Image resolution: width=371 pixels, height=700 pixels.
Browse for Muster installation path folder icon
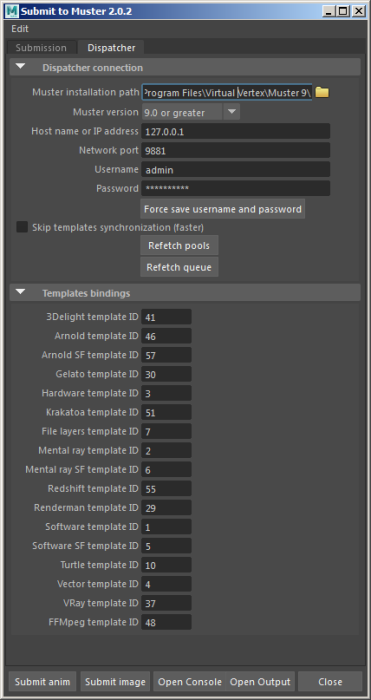tap(322, 92)
